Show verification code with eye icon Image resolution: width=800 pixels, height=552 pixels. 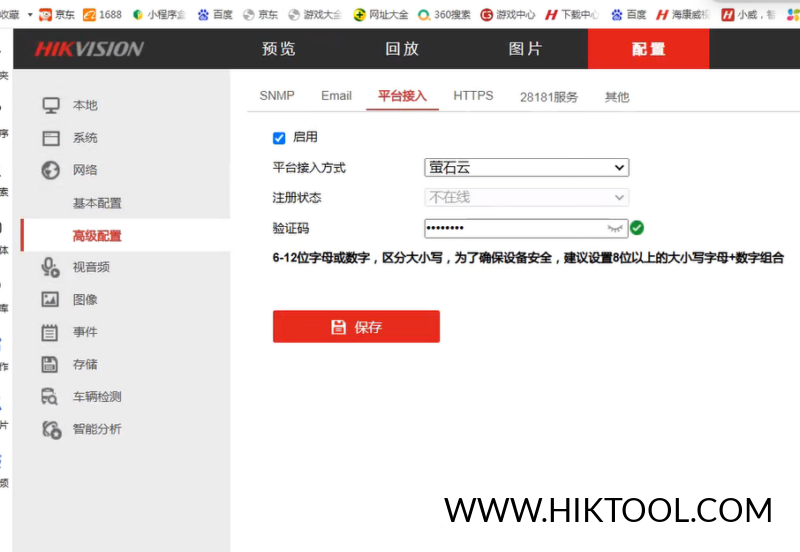click(615, 228)
